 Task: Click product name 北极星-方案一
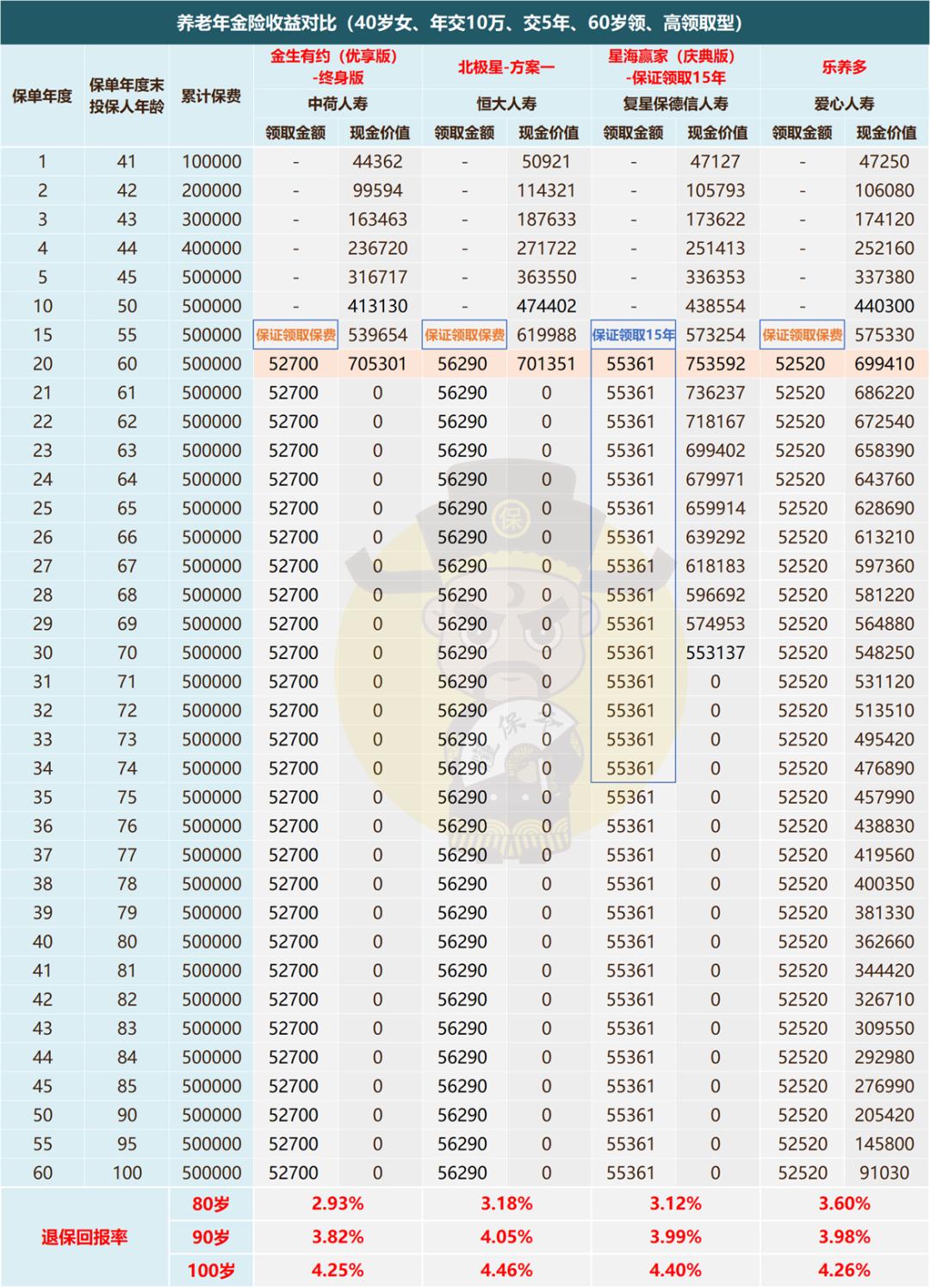pyautogui.click(x=506, y=66)
